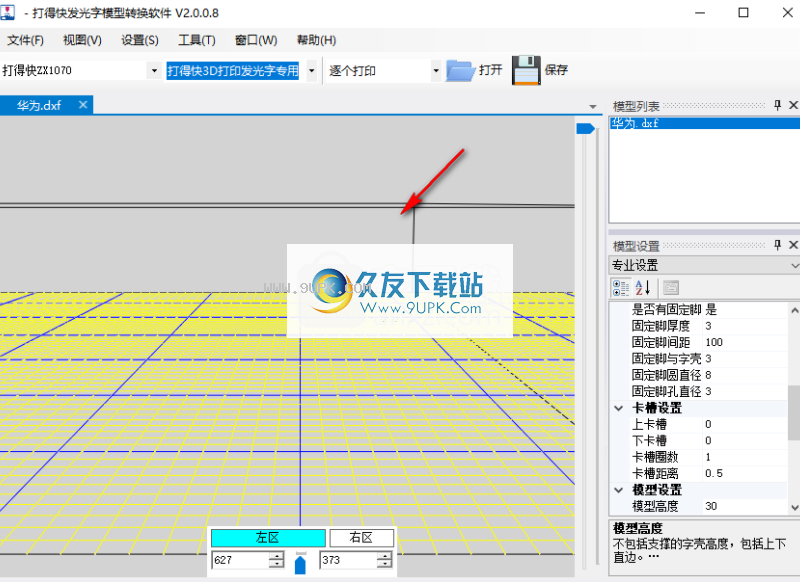The image size is (800, 582).
Task: Pin the 模型设置 panel
Action: click(x=777, y=245)
